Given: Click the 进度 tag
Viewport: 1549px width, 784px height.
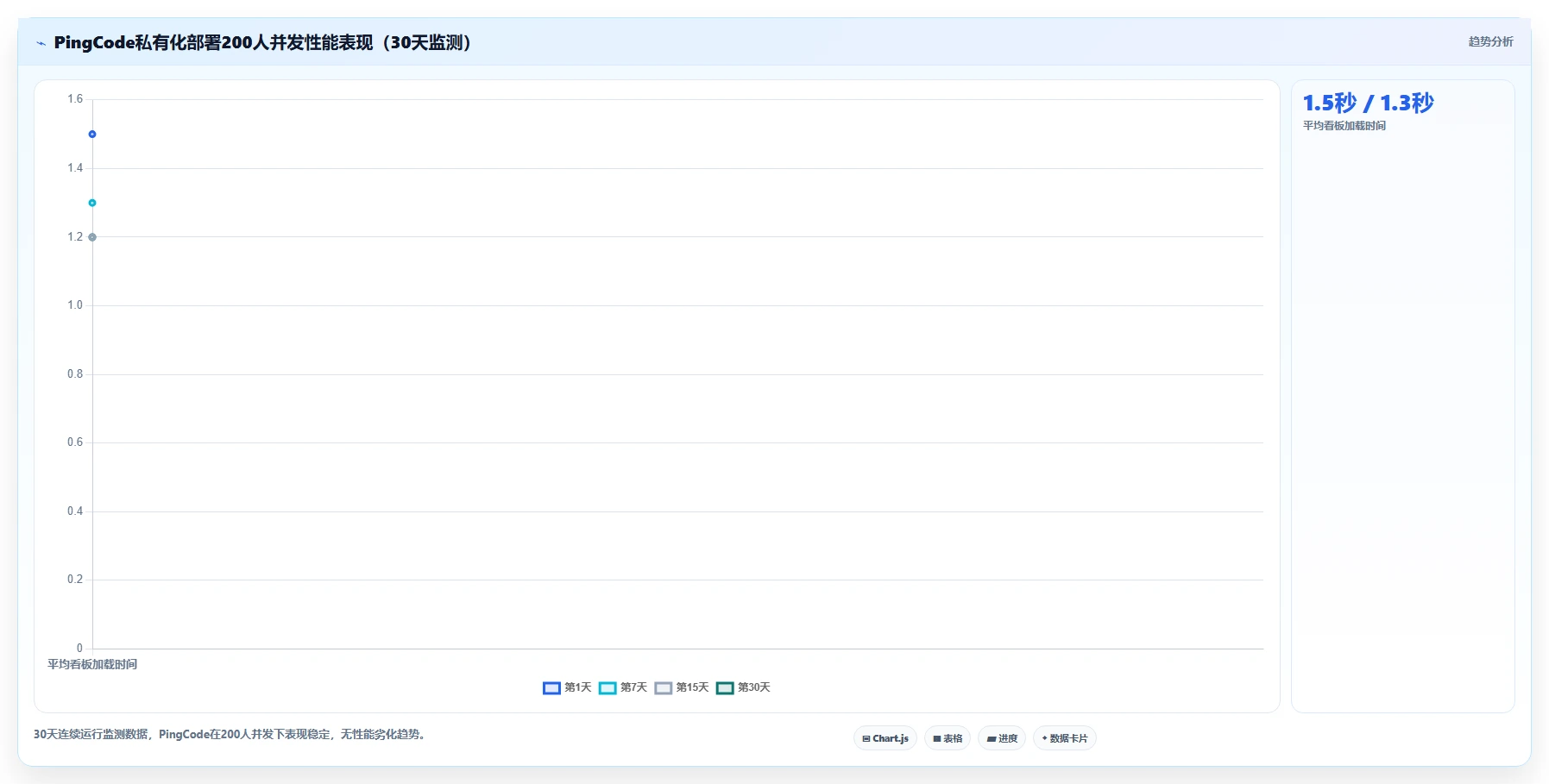Looking at the screenshot, I should click(x=1002, y=738).
